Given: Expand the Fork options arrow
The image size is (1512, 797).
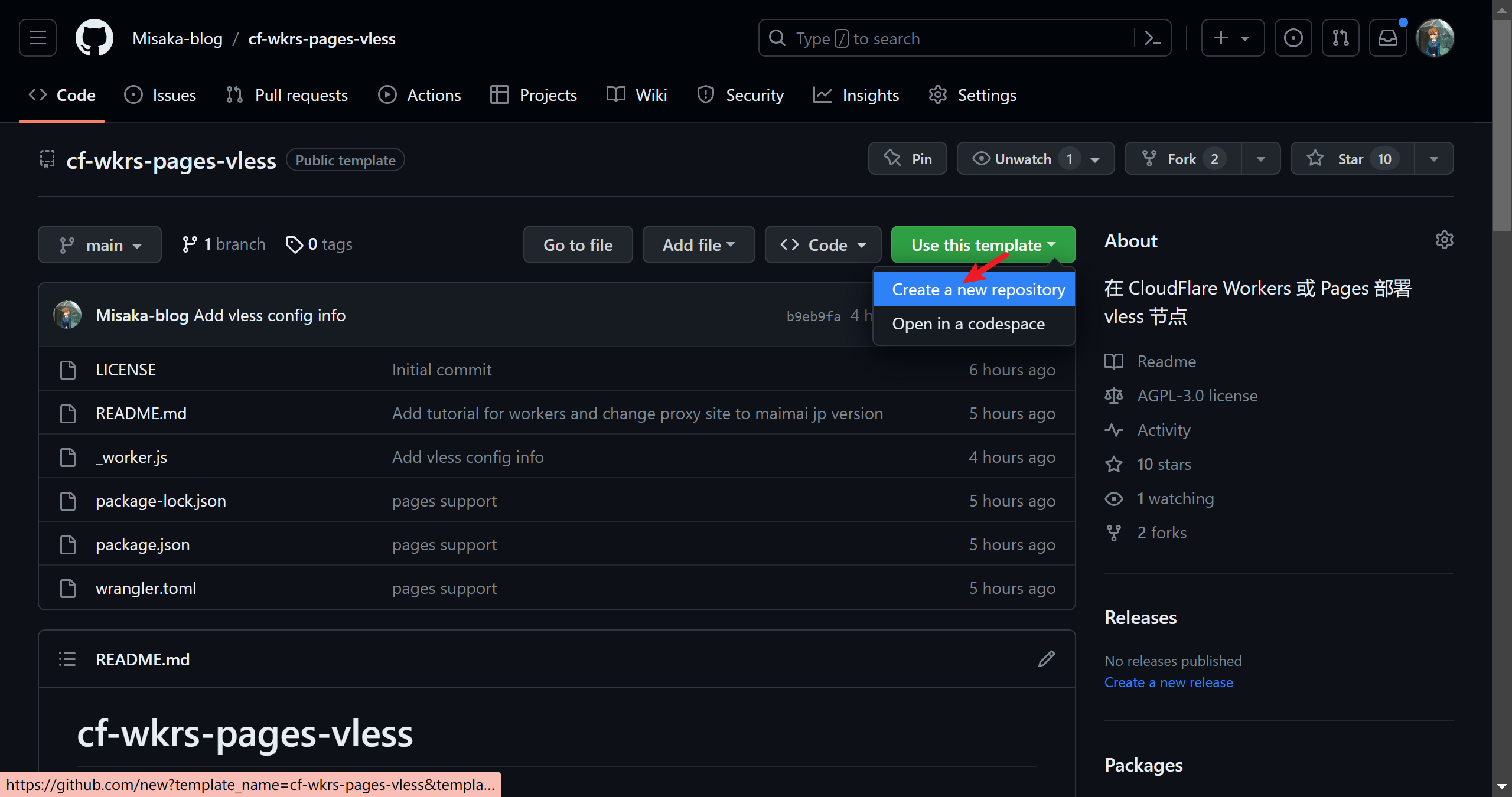Looking at the screenshot, I should 1261,159.
